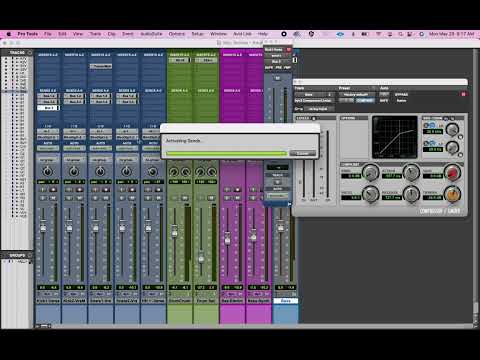Click the red Gain knob in the compressor
Image resolution: width=480 pixels, height=360 pixels.
[452, 173]
